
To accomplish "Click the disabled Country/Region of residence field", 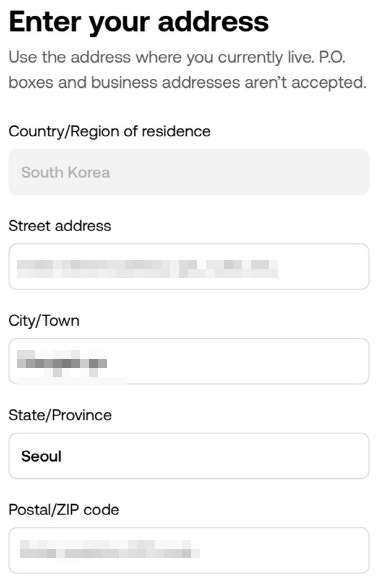I will click(189, 172).
